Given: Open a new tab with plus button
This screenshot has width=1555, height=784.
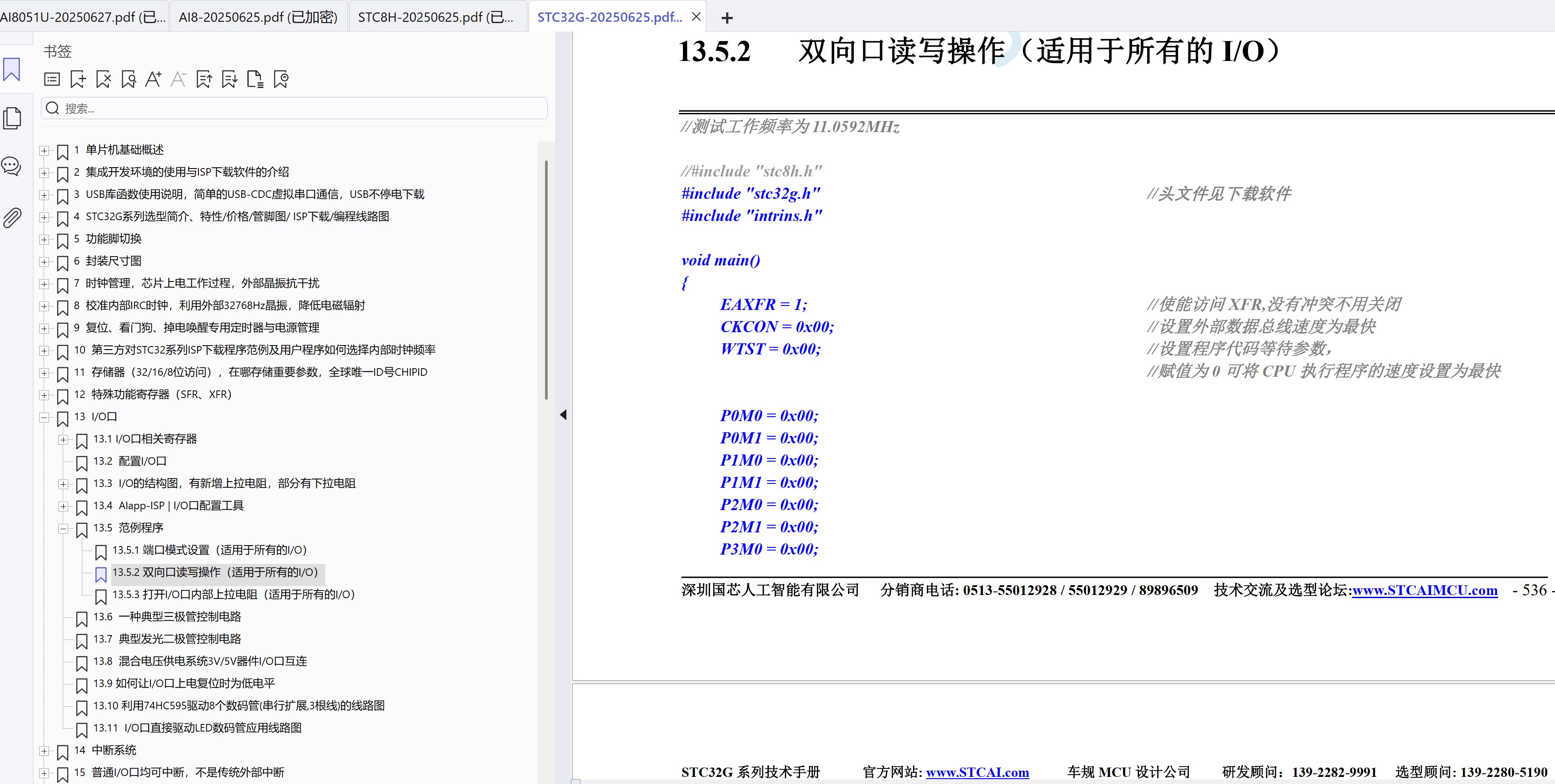Looking at the screenshot, I should [x=727, y=18].
